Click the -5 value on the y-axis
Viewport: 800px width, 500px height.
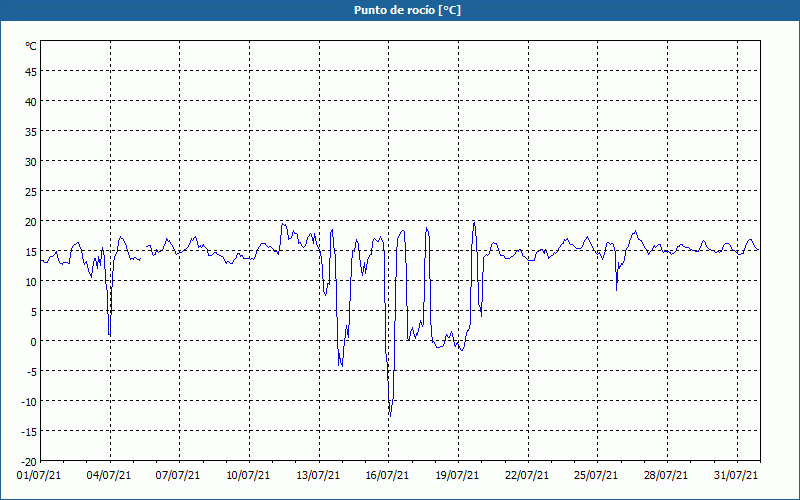coord(31,371)
